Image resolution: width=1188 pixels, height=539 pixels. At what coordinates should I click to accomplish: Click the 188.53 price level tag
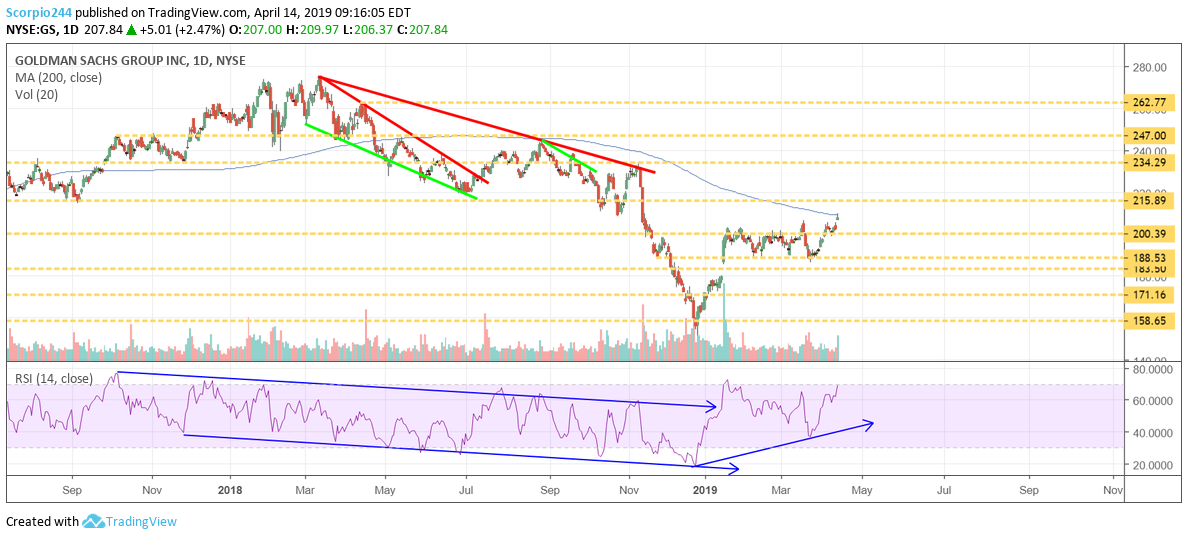1150,259
